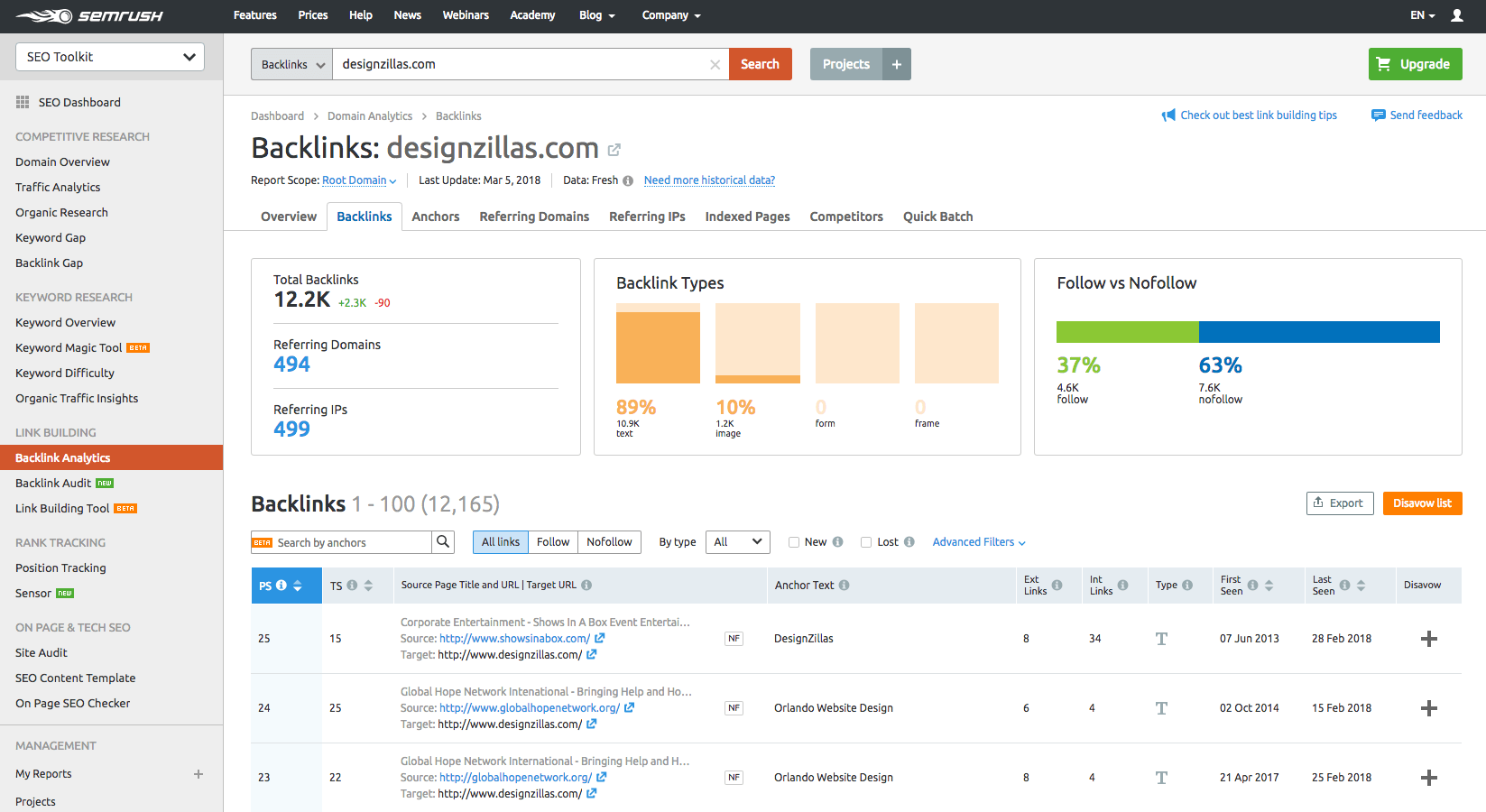Click the Search by anchors input field
This screenshot has height=812, width=1486.
click(341, 542)
